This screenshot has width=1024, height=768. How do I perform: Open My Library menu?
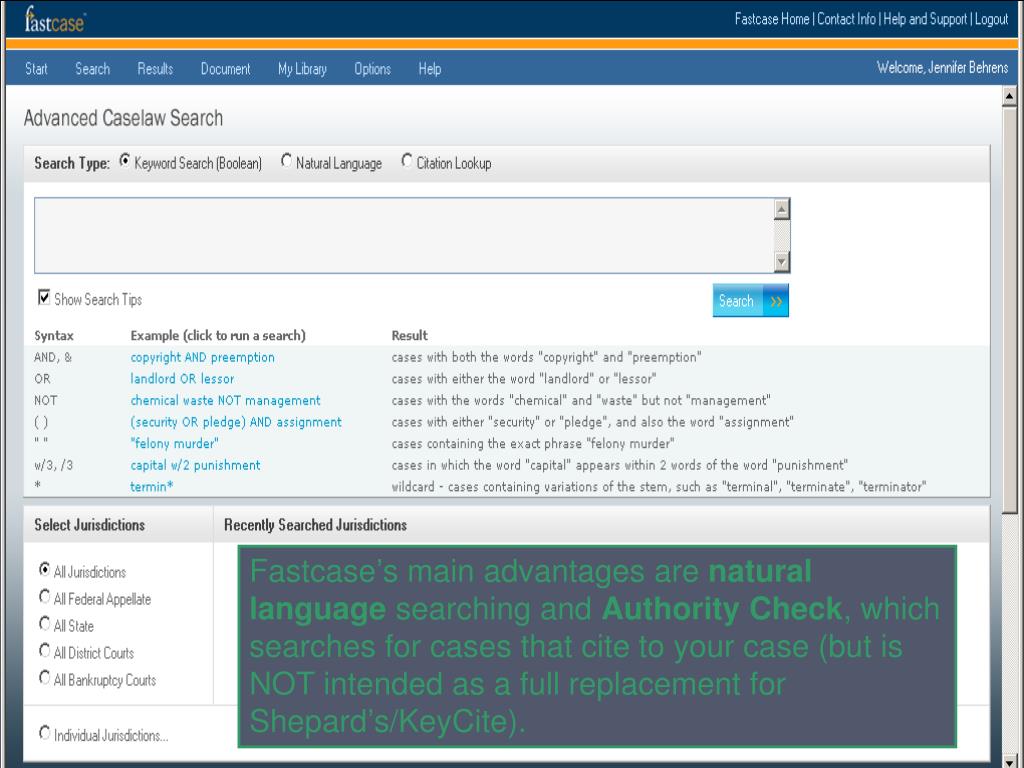tap(302, 69)
